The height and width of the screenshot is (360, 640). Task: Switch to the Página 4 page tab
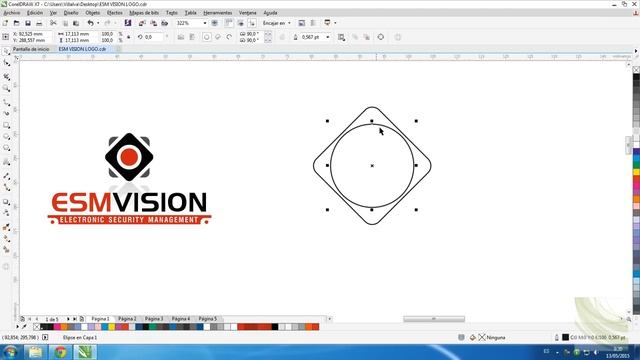pos(180,319)
